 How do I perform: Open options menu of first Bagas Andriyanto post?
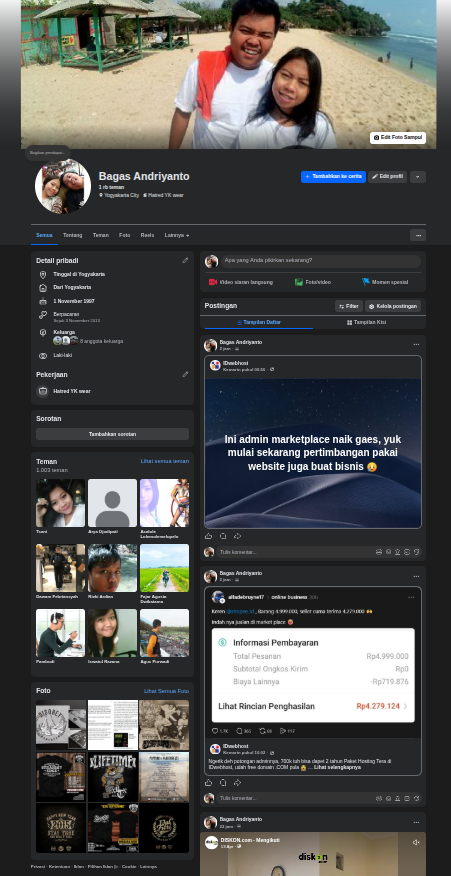416,345
